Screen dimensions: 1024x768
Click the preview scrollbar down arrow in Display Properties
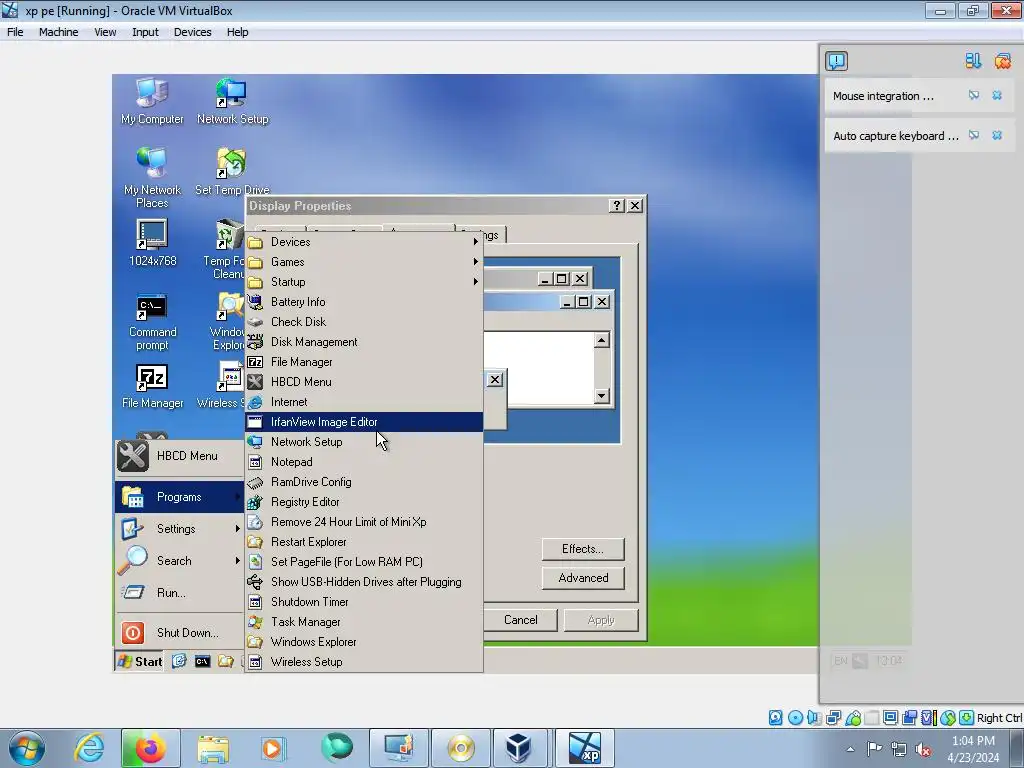(x=601, y=396)
